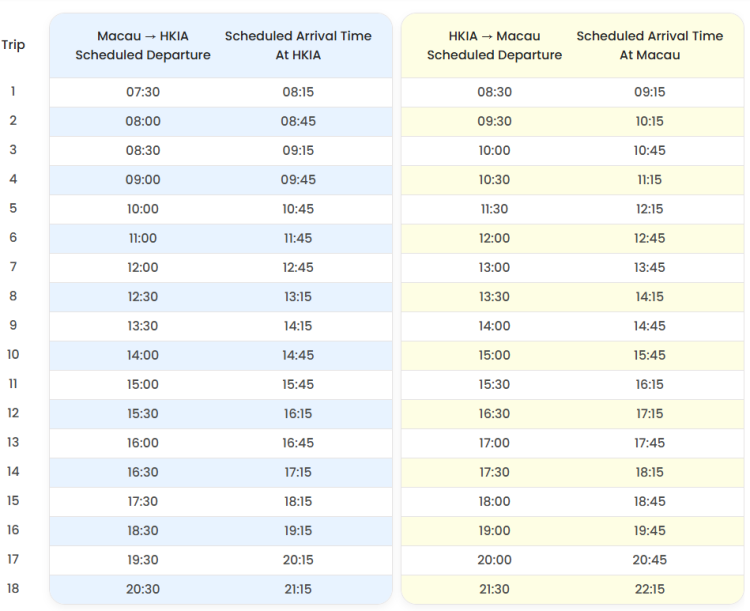Click the 12:30 Macau departure for trip 8
The width and height of the screenshot is (750, 611).
point(143,296)
